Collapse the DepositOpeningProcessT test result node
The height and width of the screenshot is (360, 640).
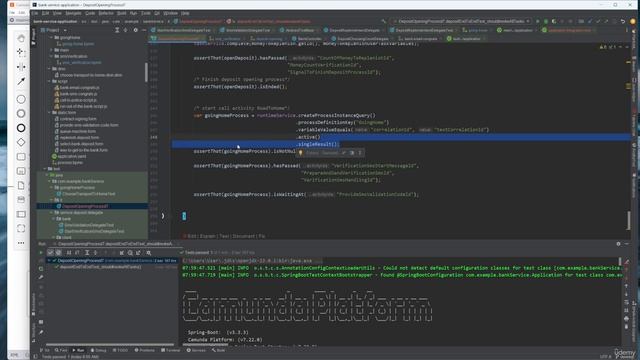[49, 260]
